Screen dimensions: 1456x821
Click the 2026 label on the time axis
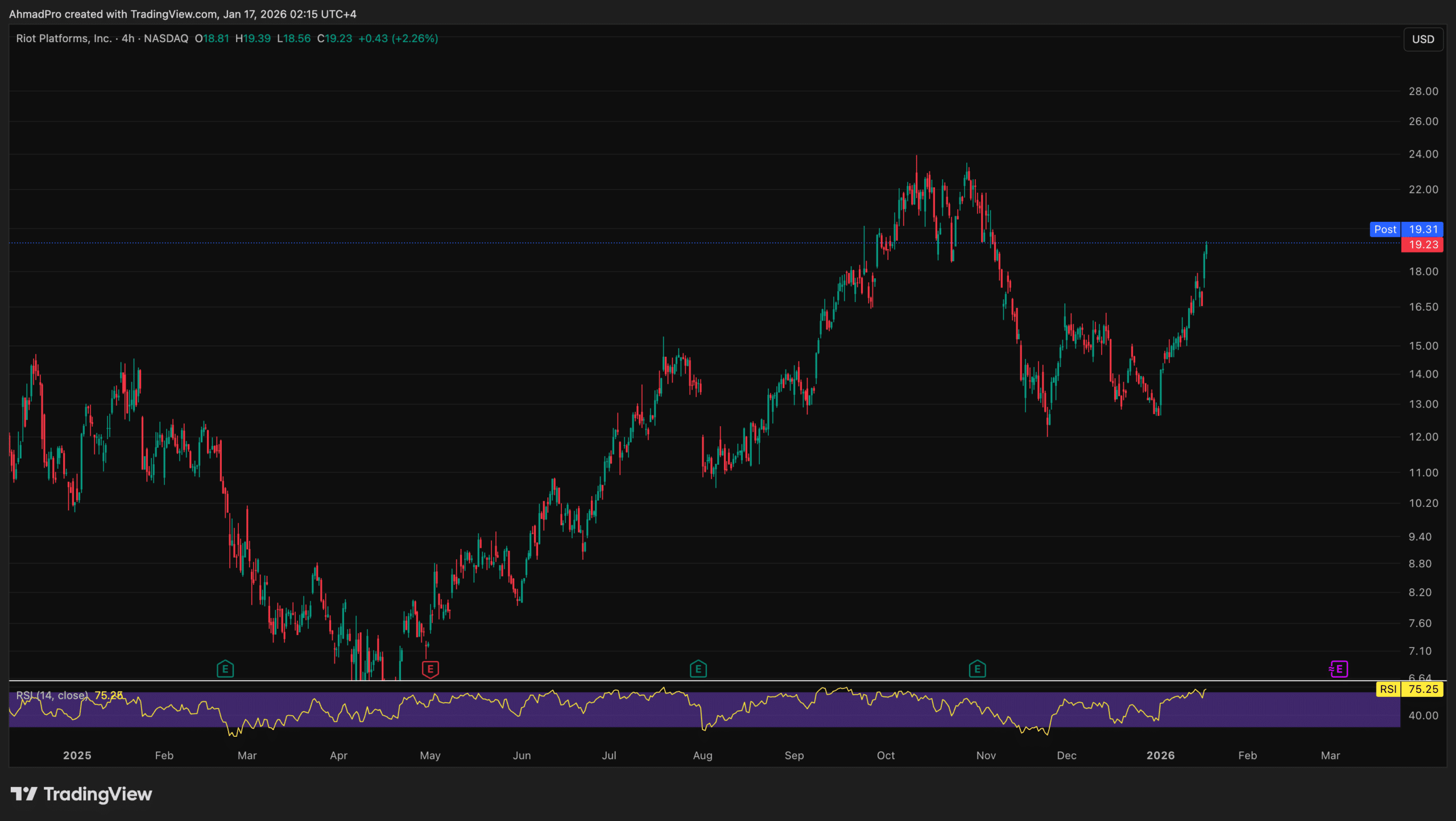pos(1160,756)
